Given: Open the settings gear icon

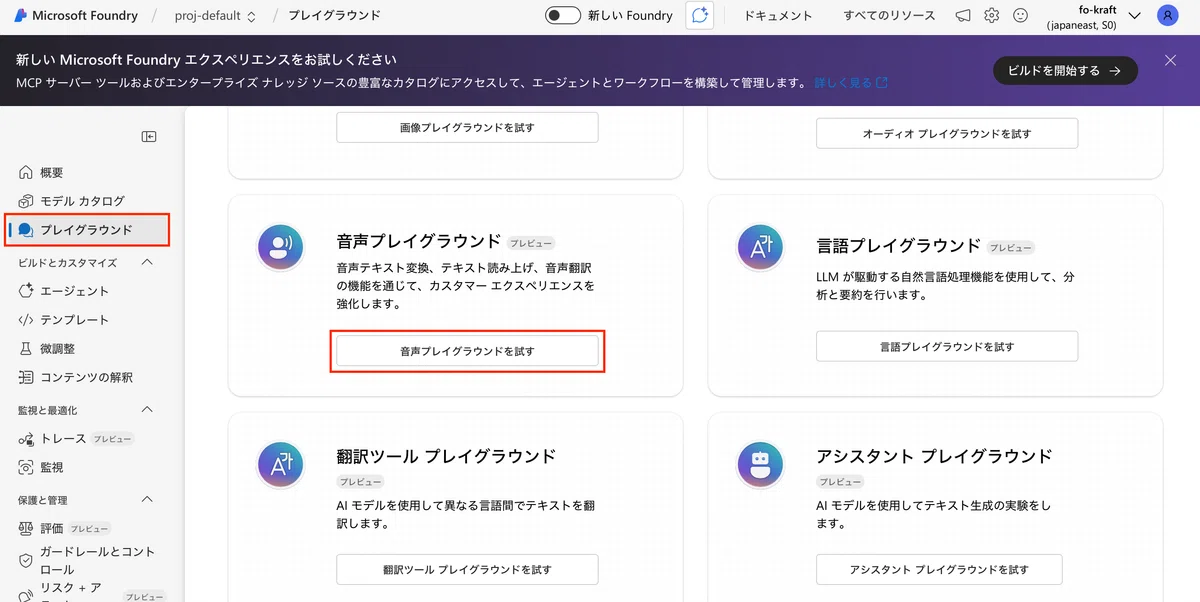Looking at the screenshot, I should 991,16.
